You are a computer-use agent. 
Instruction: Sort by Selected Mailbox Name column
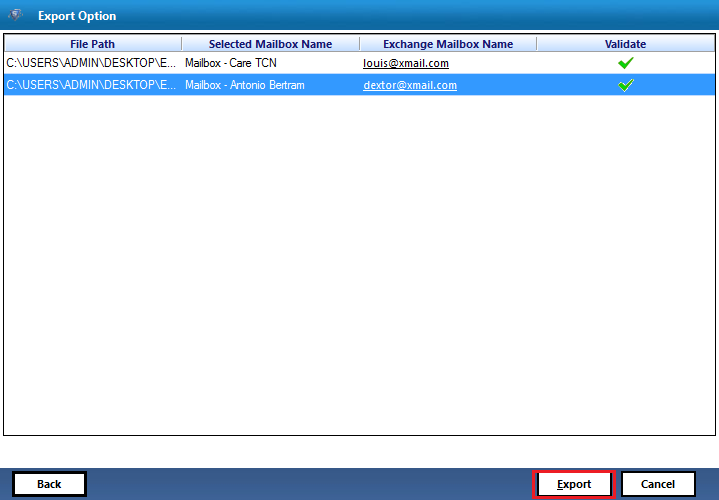pyautogui.click(x=271, y=44)
